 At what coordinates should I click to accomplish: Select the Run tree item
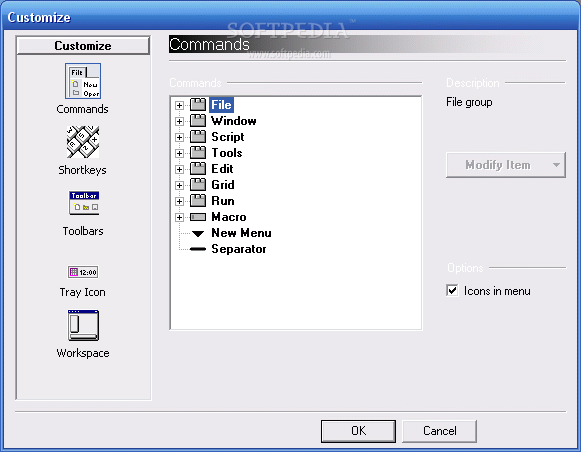223,201
